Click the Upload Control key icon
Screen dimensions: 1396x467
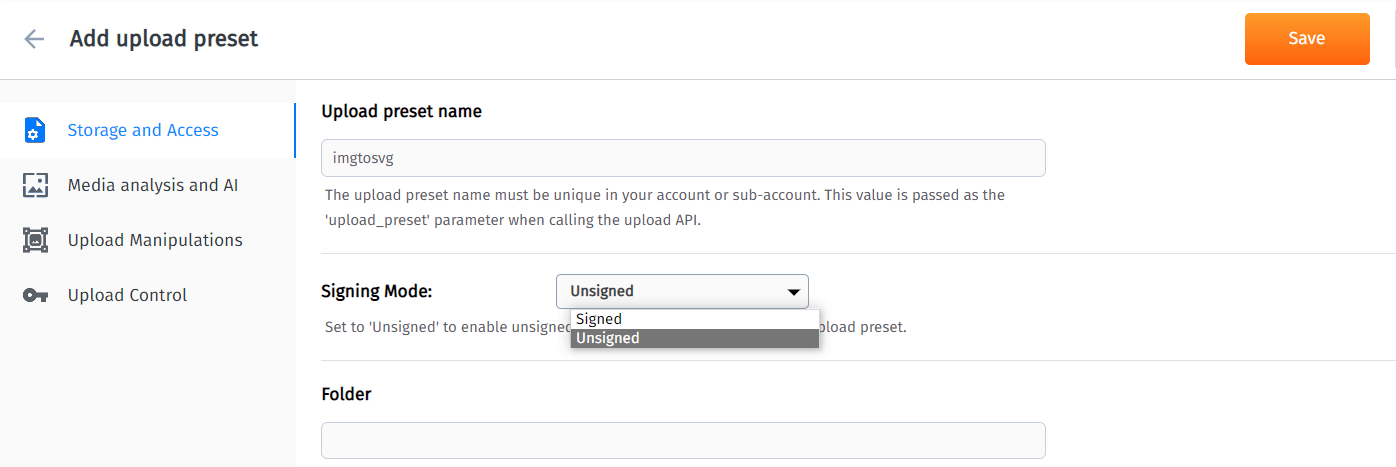coord(35,295)
